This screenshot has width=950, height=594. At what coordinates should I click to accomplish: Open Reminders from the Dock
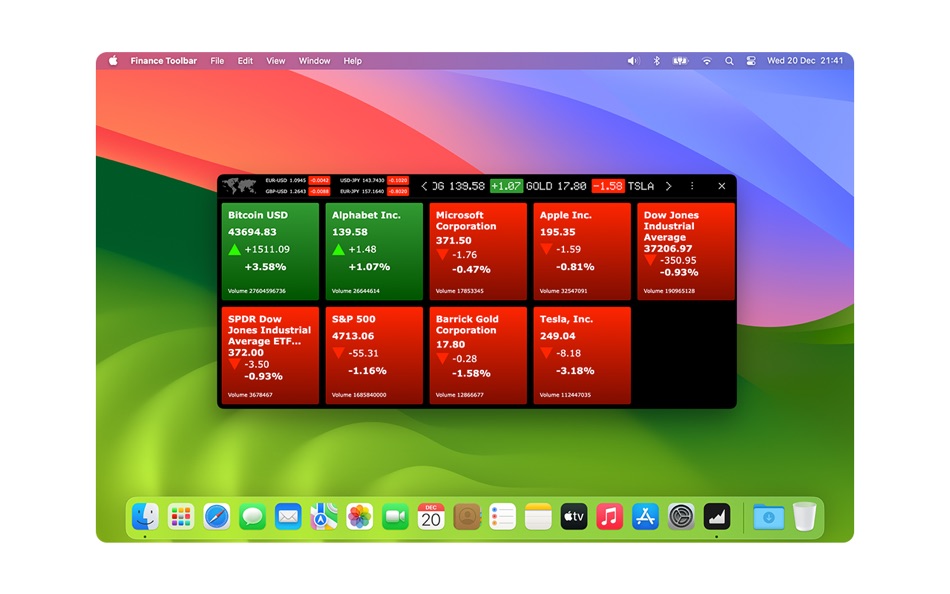pos(502,517)
